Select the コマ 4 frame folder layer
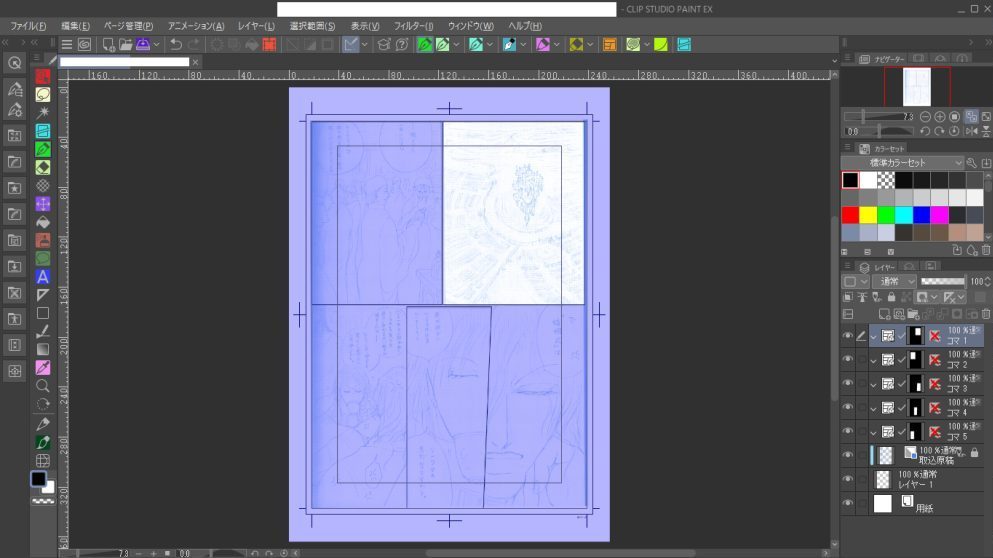 (960, 407)
